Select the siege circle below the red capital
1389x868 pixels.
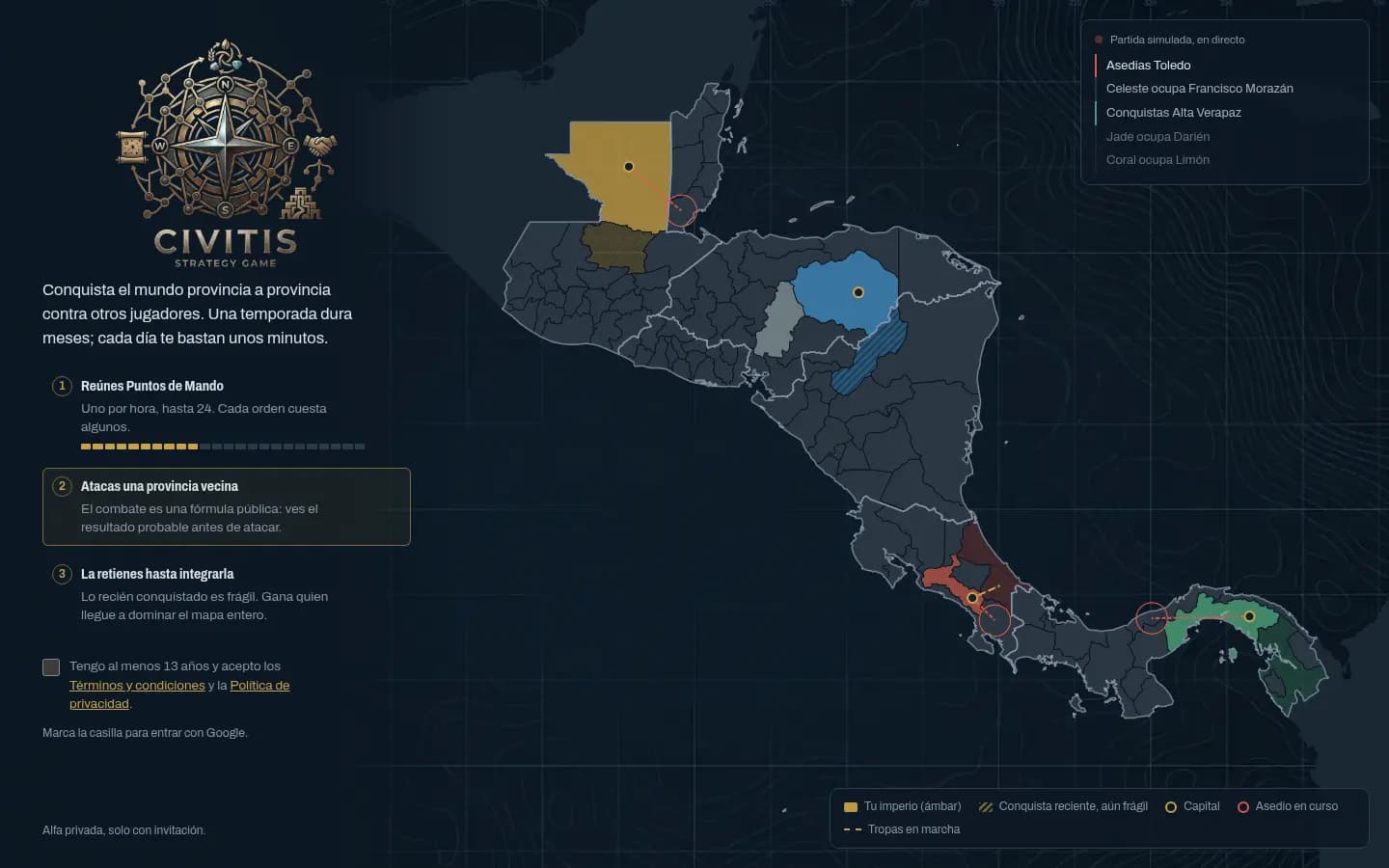(994, 620)
